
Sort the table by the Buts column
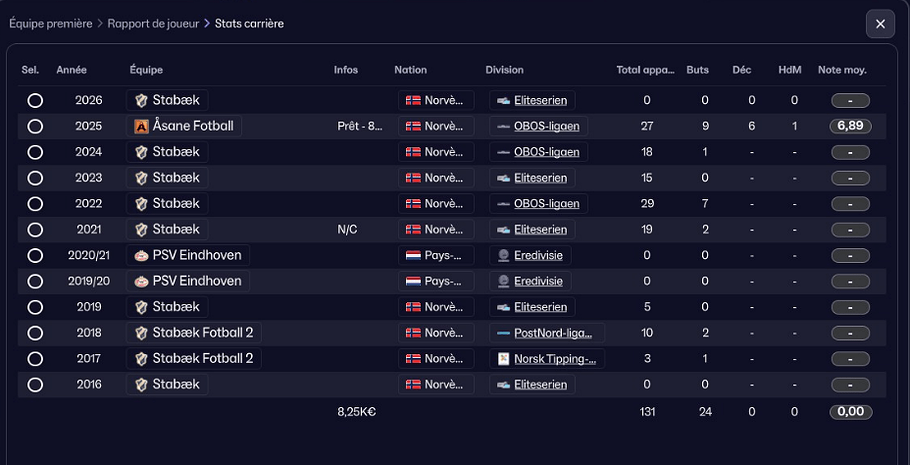(697, 70)
